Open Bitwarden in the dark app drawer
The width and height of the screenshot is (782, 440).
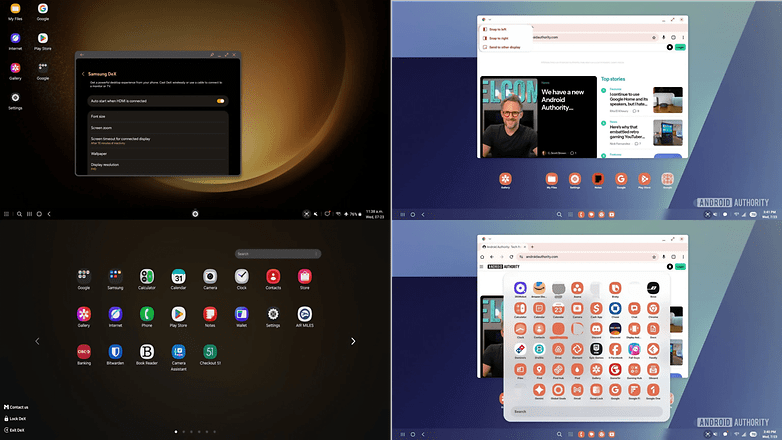click(x=115, y=354)
